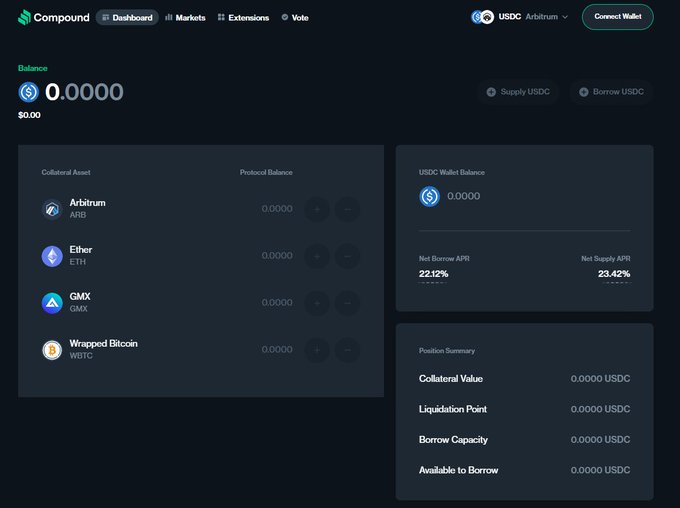Click the Collateral Asset column header
This screenshot has height=508, width=680.
click(66, 172)
